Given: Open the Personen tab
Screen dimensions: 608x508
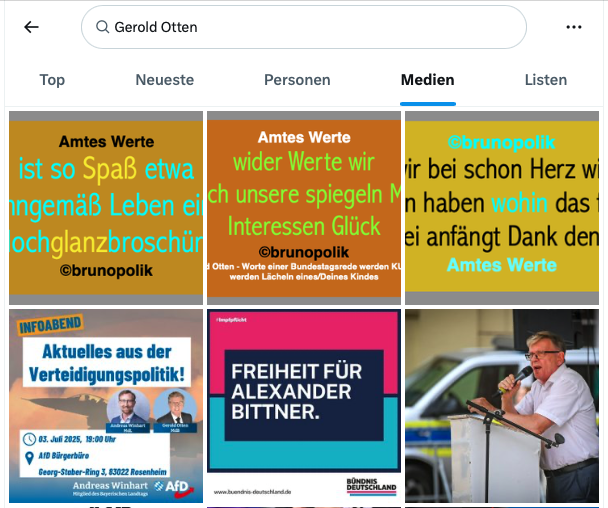Looking at the screenshot, I should pyautogui.click(x=297, y=80).
